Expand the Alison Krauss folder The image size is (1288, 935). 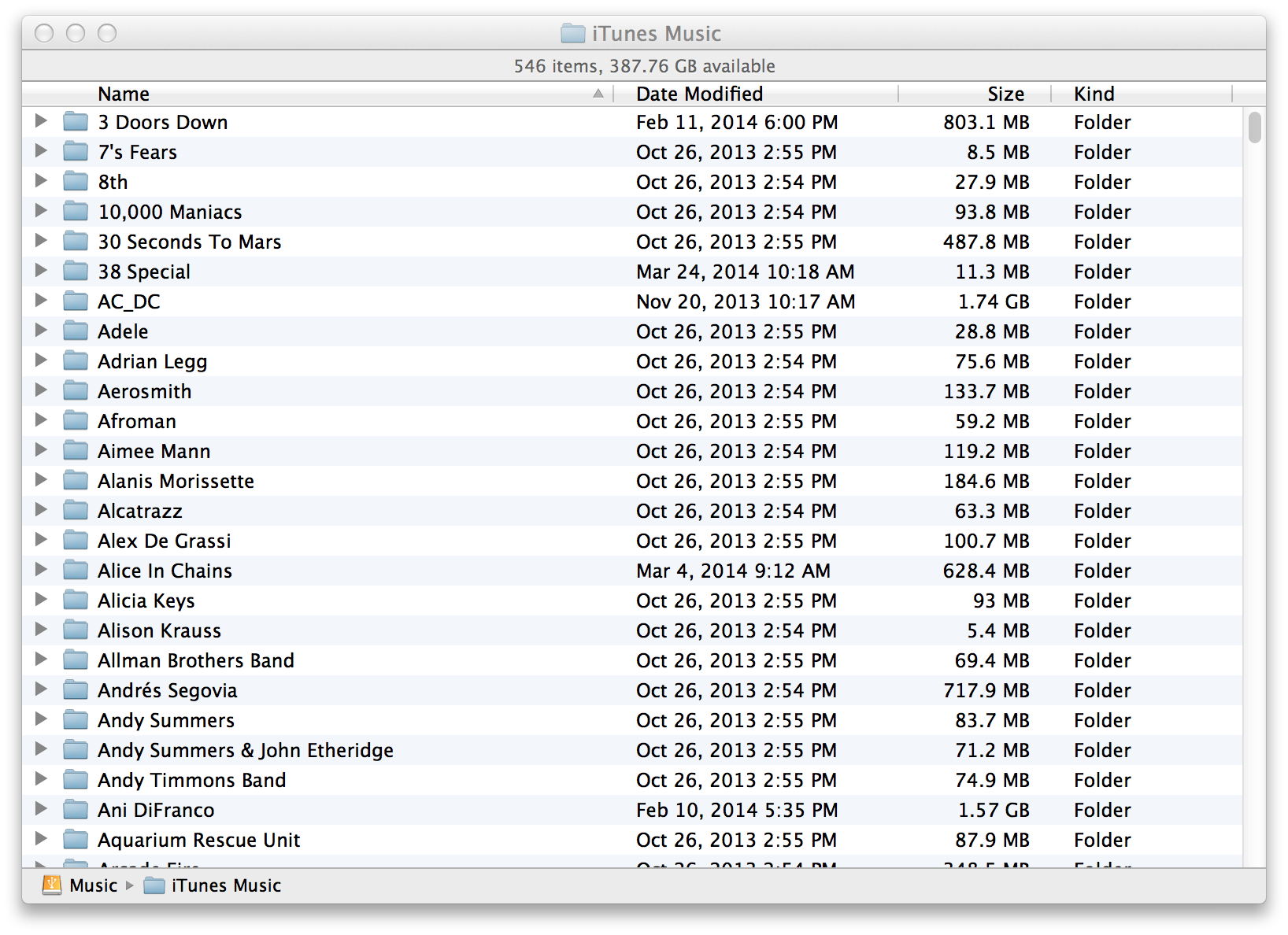(x=41, y=630)
